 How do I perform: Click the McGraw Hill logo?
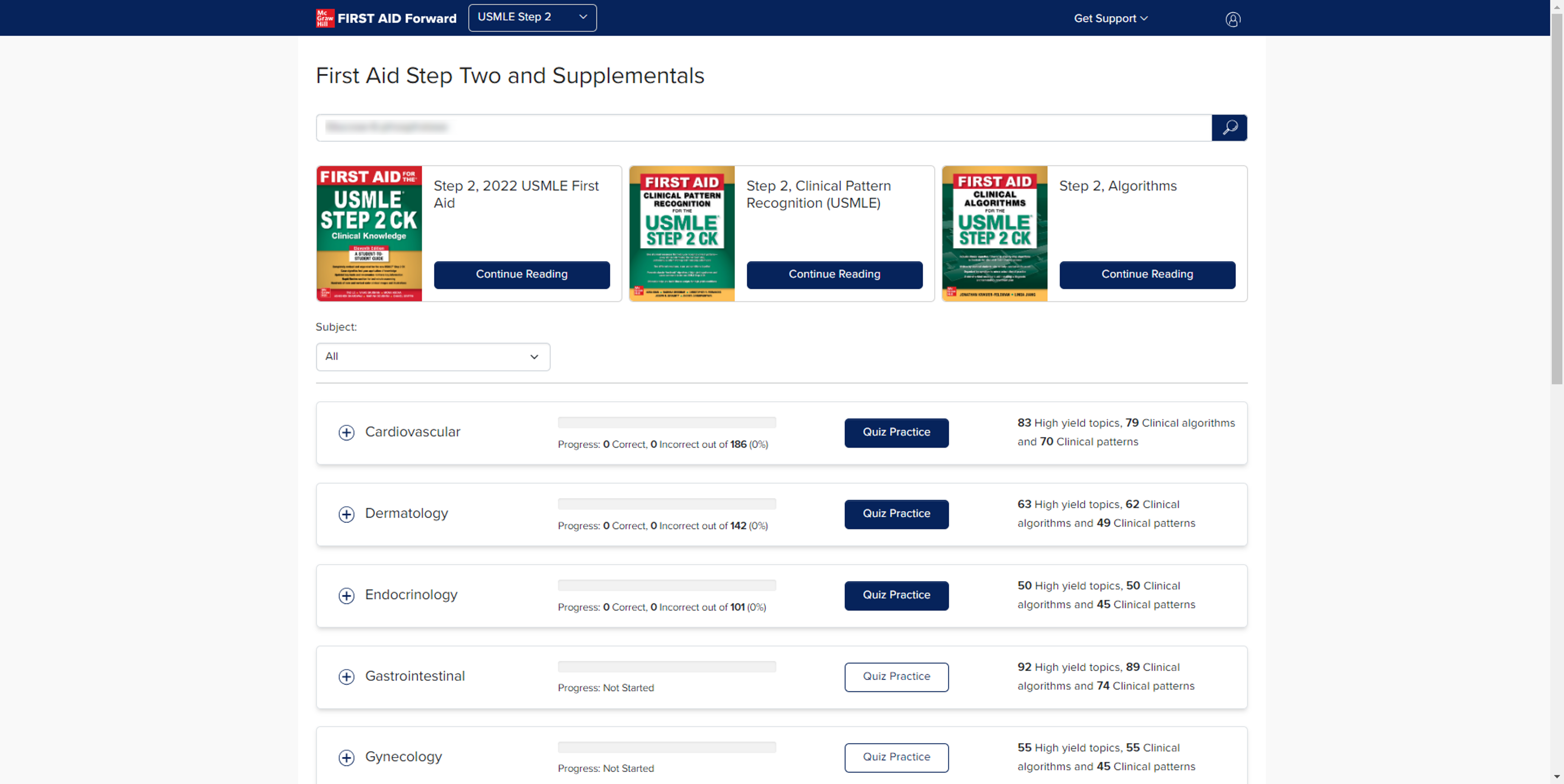[325, 18]
